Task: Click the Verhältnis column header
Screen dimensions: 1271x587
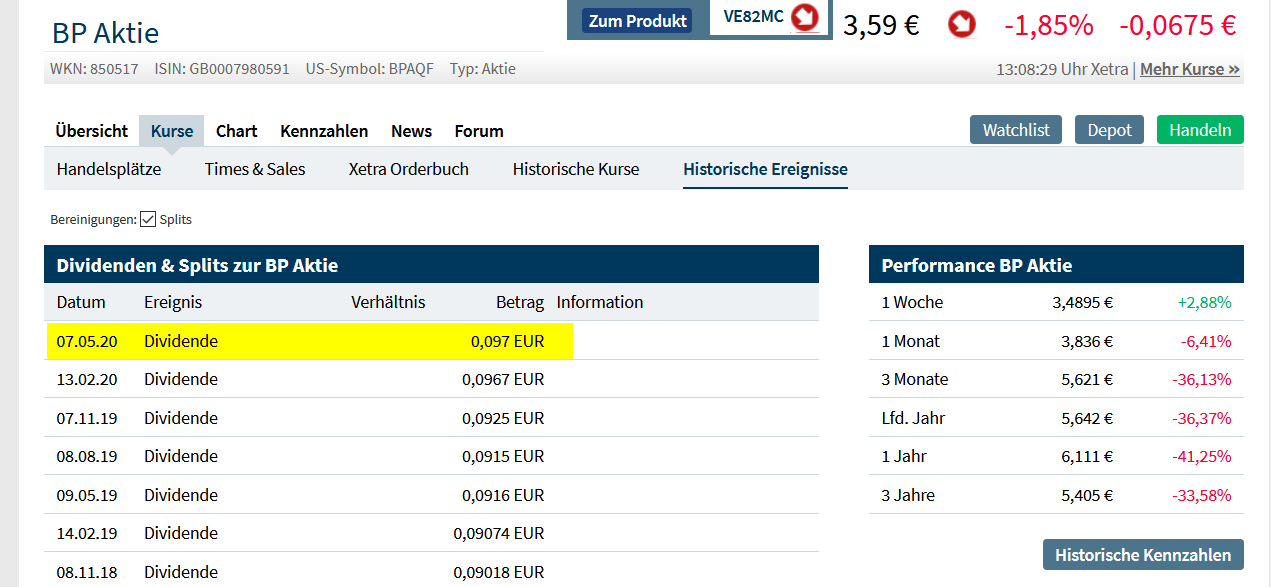Action: coord(388,302)
